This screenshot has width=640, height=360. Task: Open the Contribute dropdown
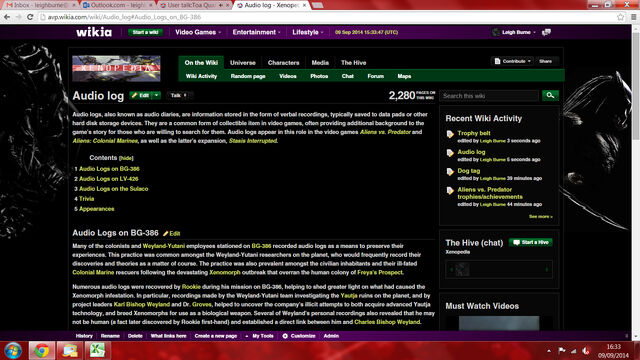pyautogui.click(x=513, y=61)
